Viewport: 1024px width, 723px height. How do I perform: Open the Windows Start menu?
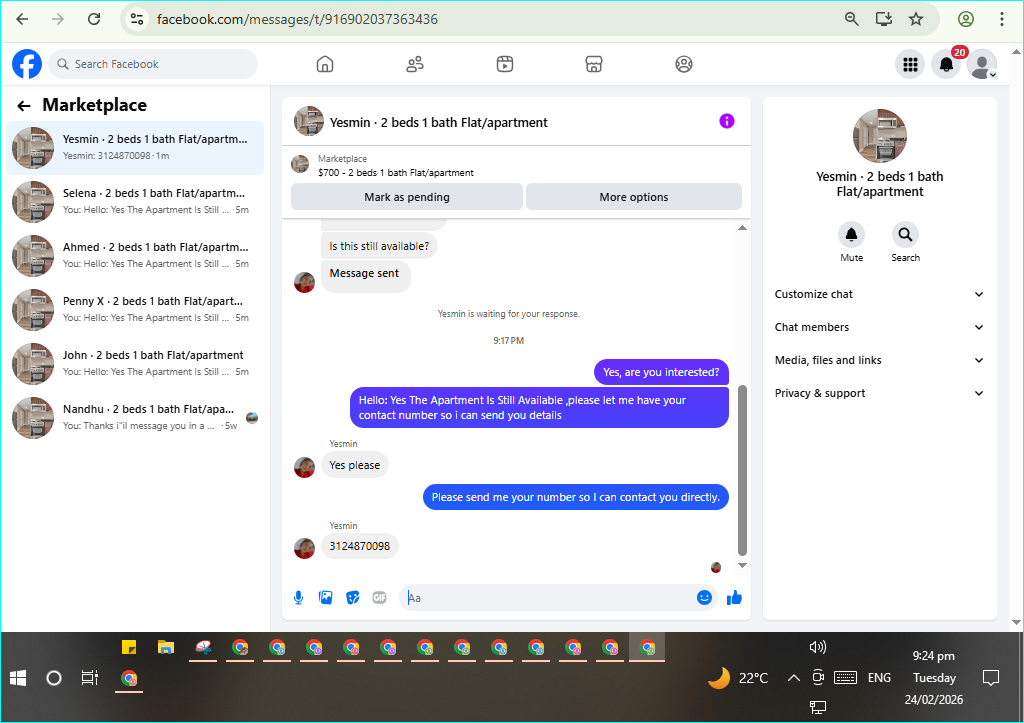[18, 679]
